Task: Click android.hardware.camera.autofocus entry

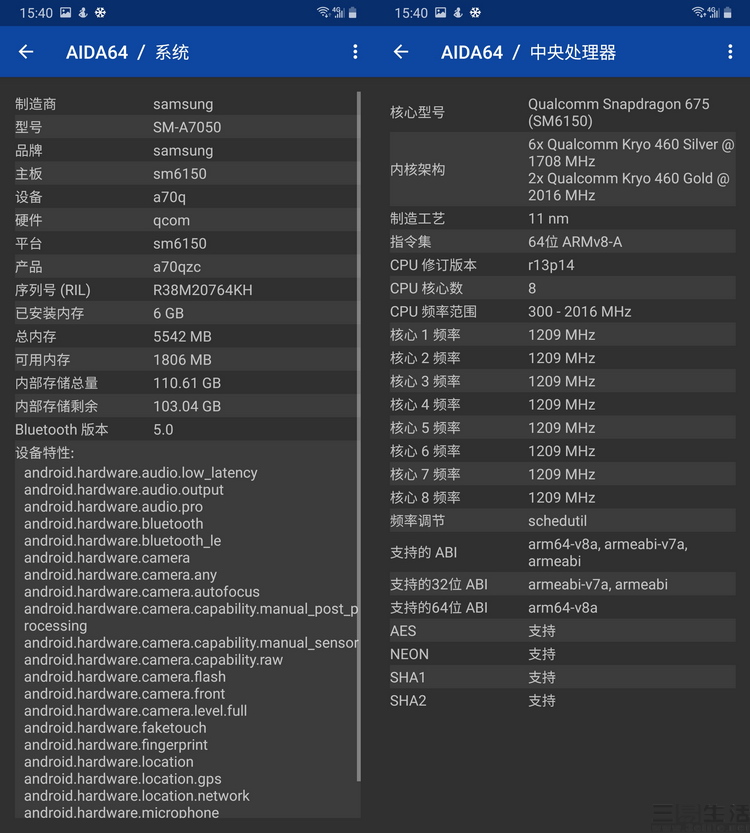Action: 142,592
